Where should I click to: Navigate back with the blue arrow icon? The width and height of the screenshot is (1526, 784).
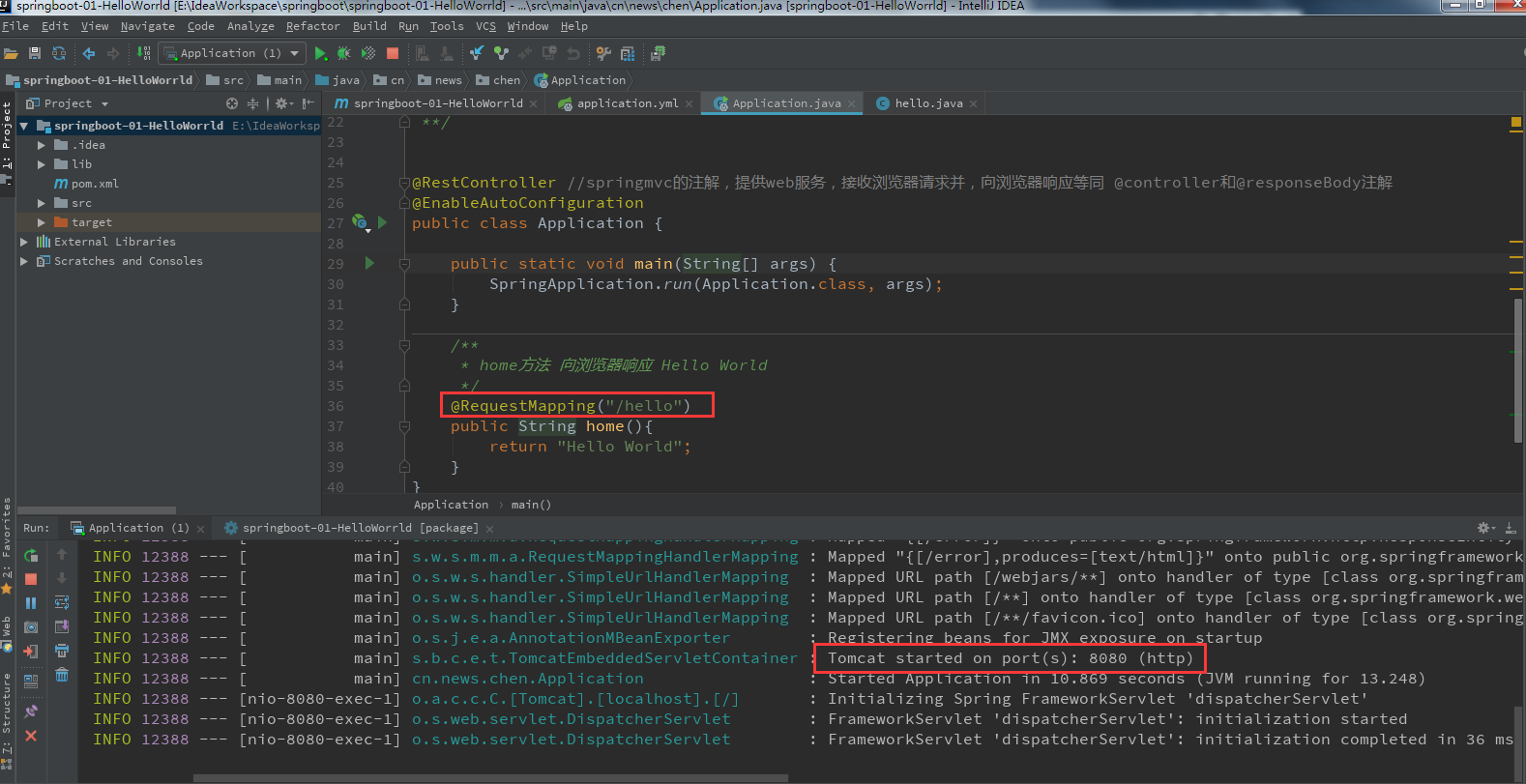tap(89, 53)
